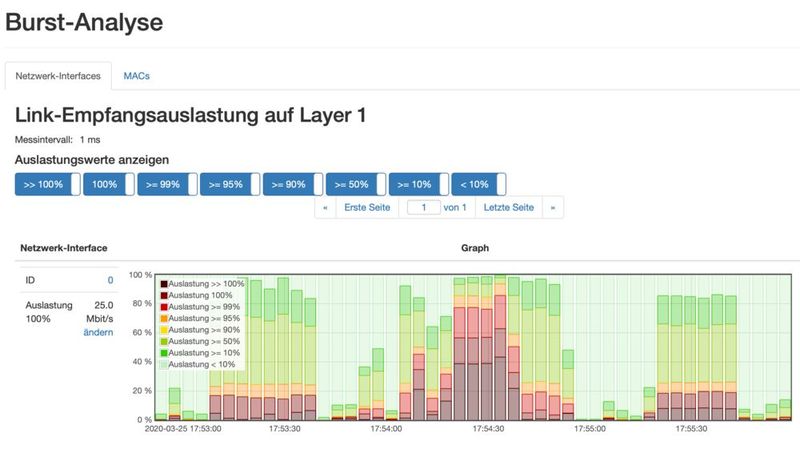Click the 17:55:00 time axis label
Screen dimensions: 800x449
click(590, 429)
